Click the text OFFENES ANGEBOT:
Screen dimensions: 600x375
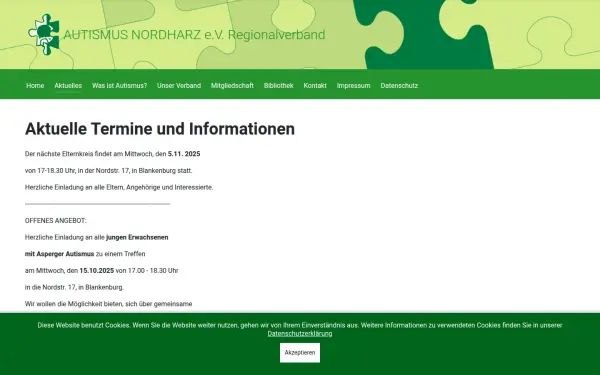point(55,221)
